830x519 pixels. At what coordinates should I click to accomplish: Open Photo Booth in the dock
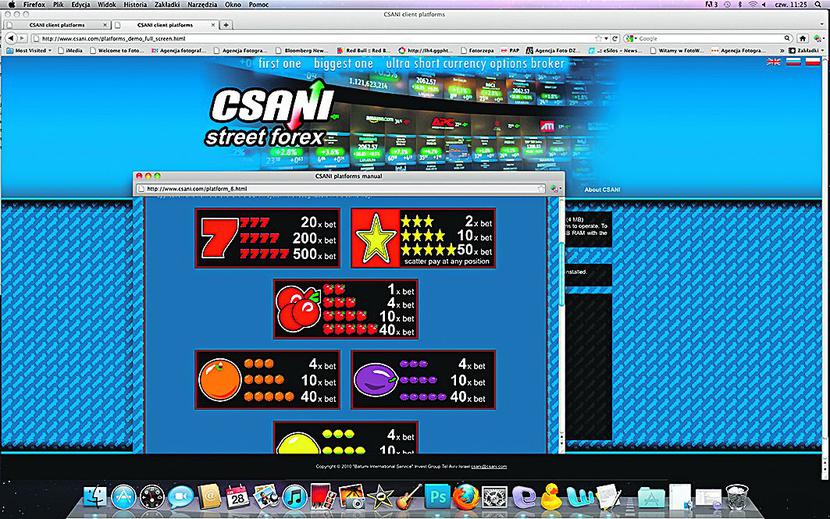tap(323, 497)
